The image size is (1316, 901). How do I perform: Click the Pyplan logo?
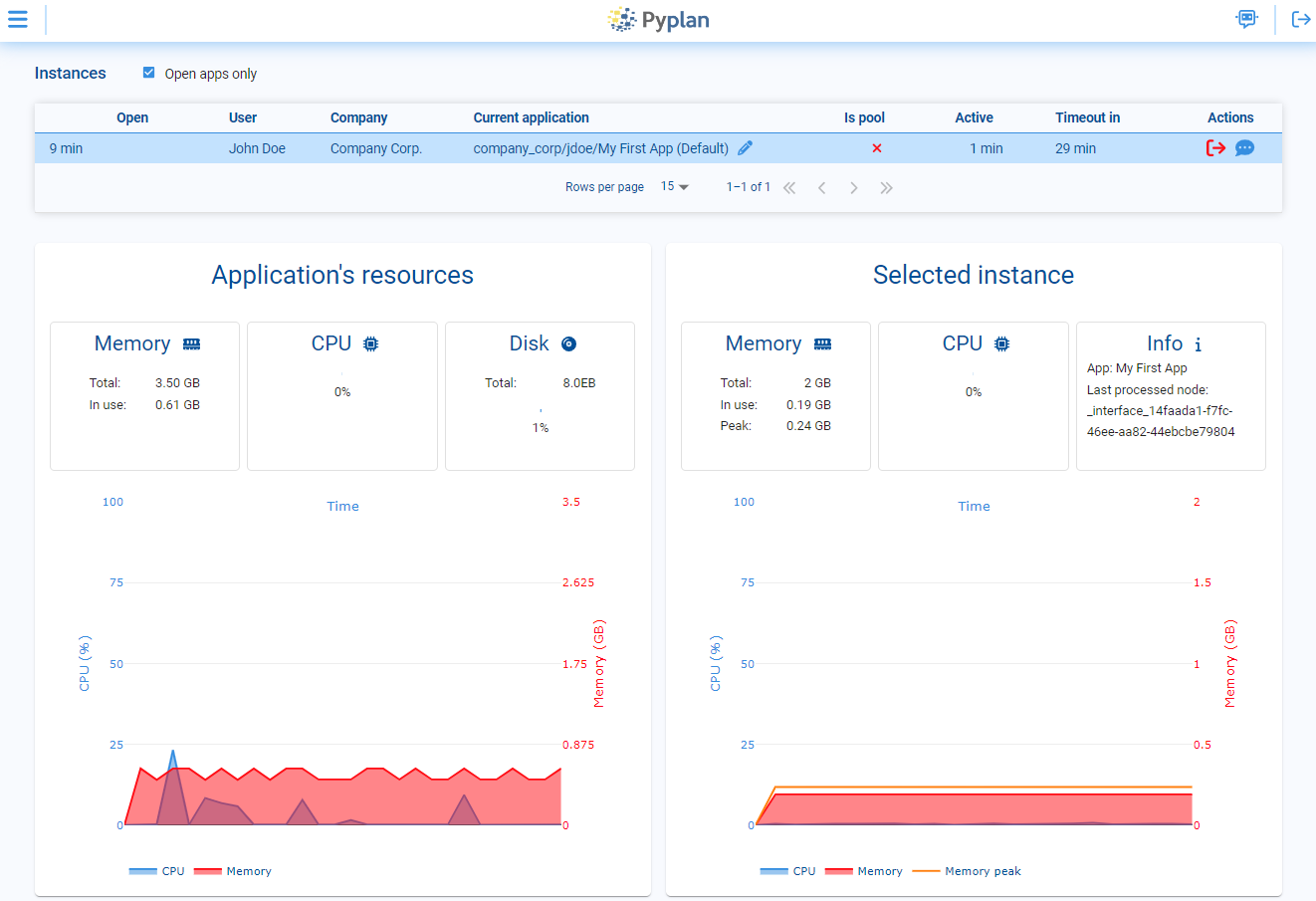pyautogui.click(x=657, y=19)
